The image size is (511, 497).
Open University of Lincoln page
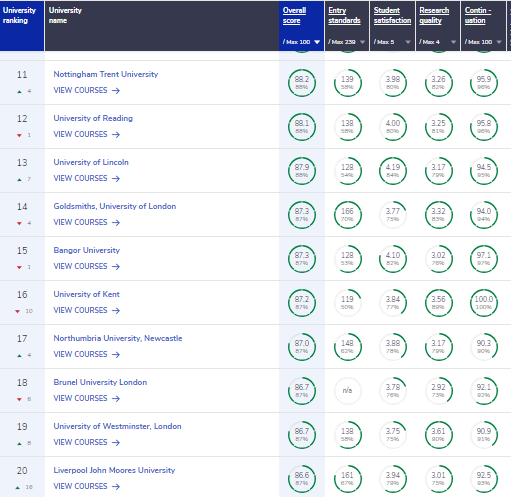91,162
